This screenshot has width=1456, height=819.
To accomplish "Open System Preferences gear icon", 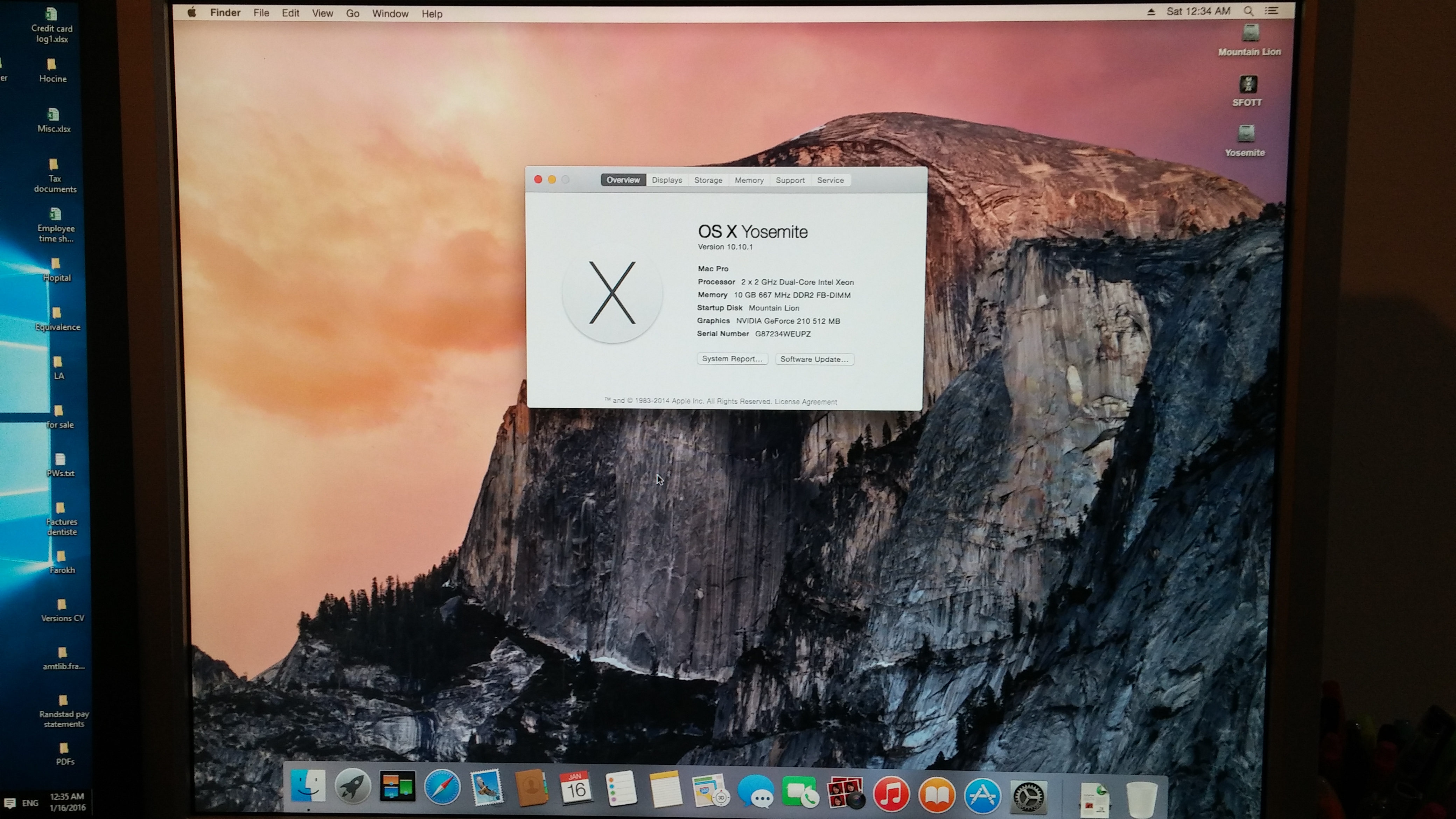I will (1028, 796).
